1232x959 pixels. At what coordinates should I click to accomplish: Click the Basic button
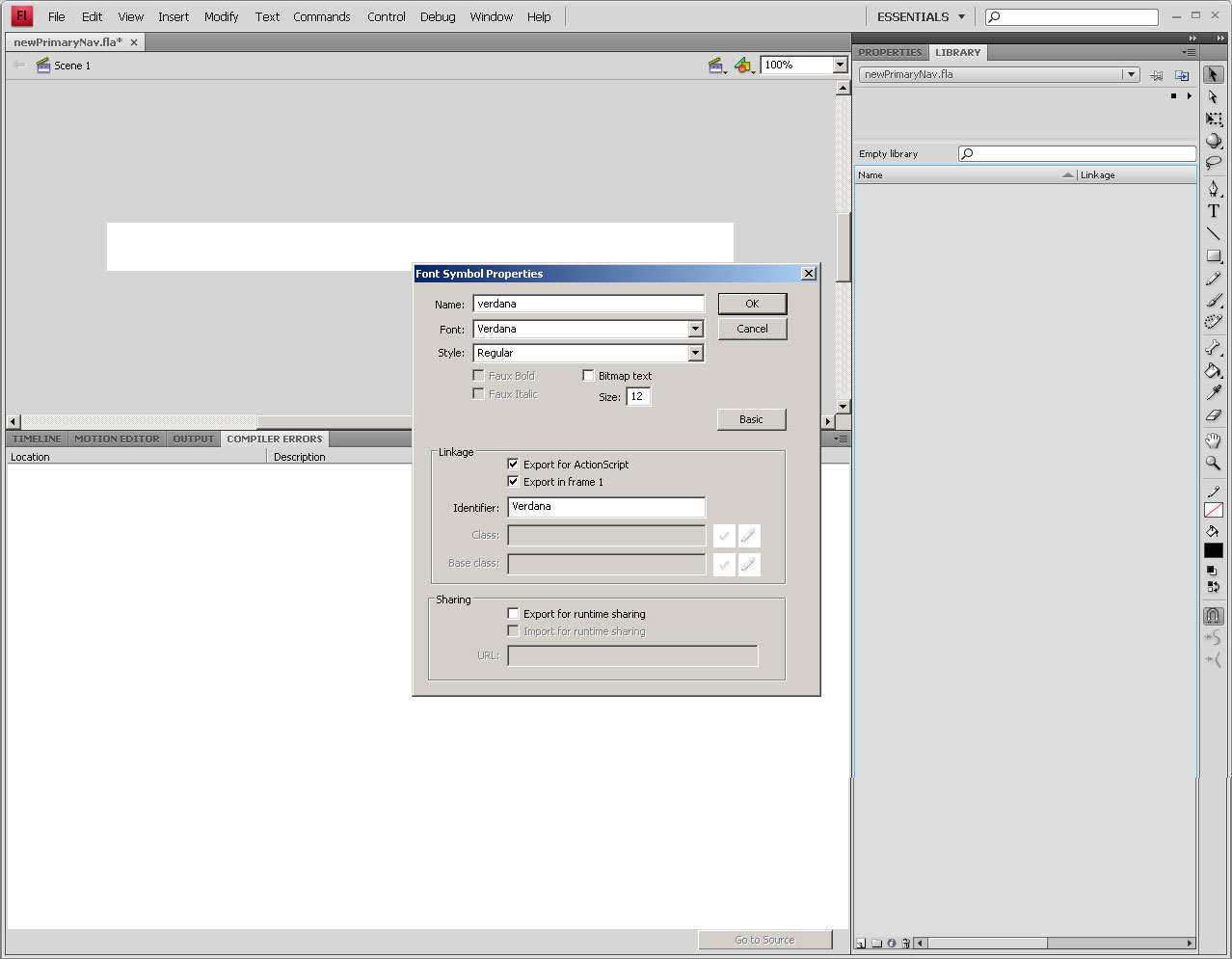(x=751, y=419)
